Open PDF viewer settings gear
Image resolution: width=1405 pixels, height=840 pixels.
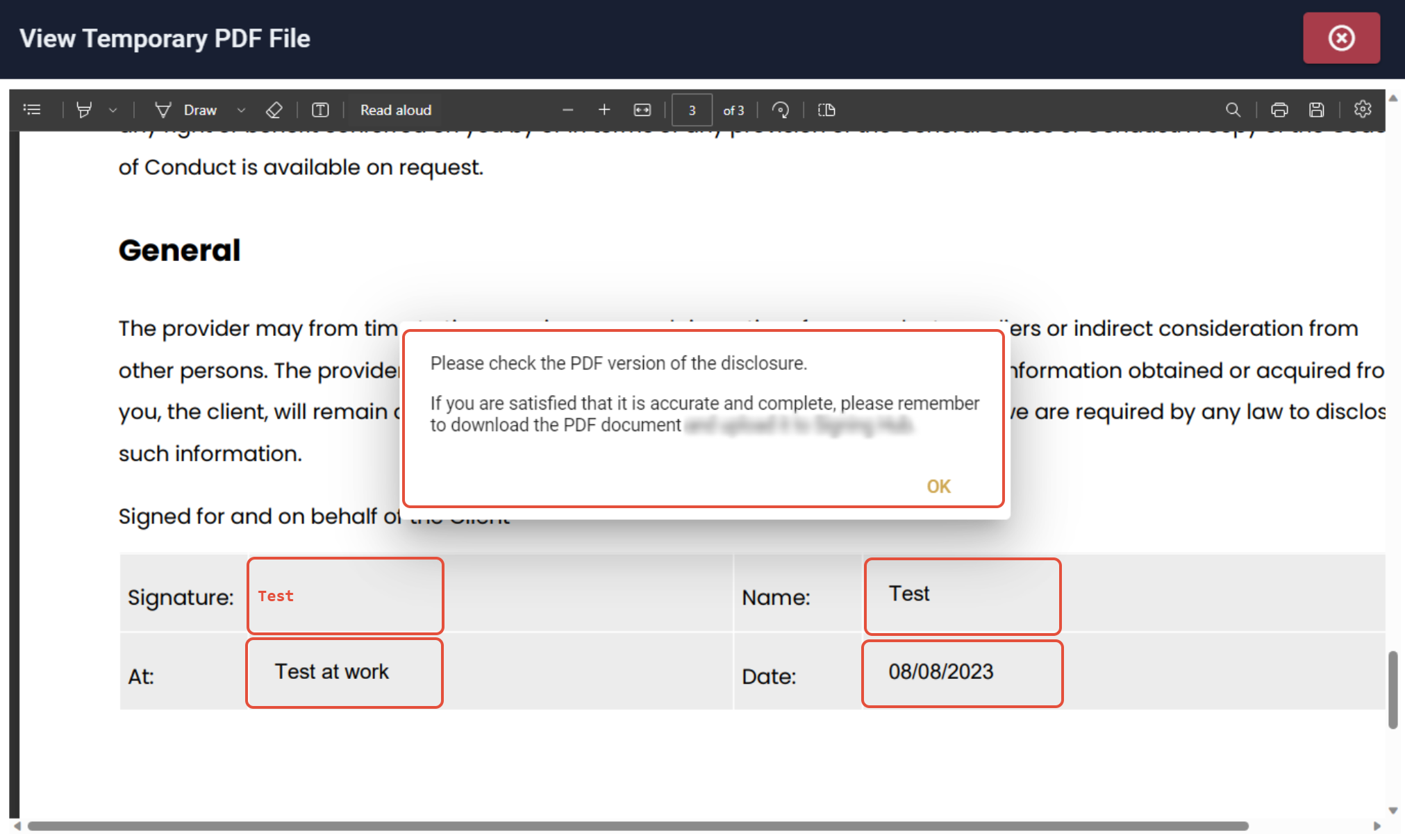tap(1363, 110)
